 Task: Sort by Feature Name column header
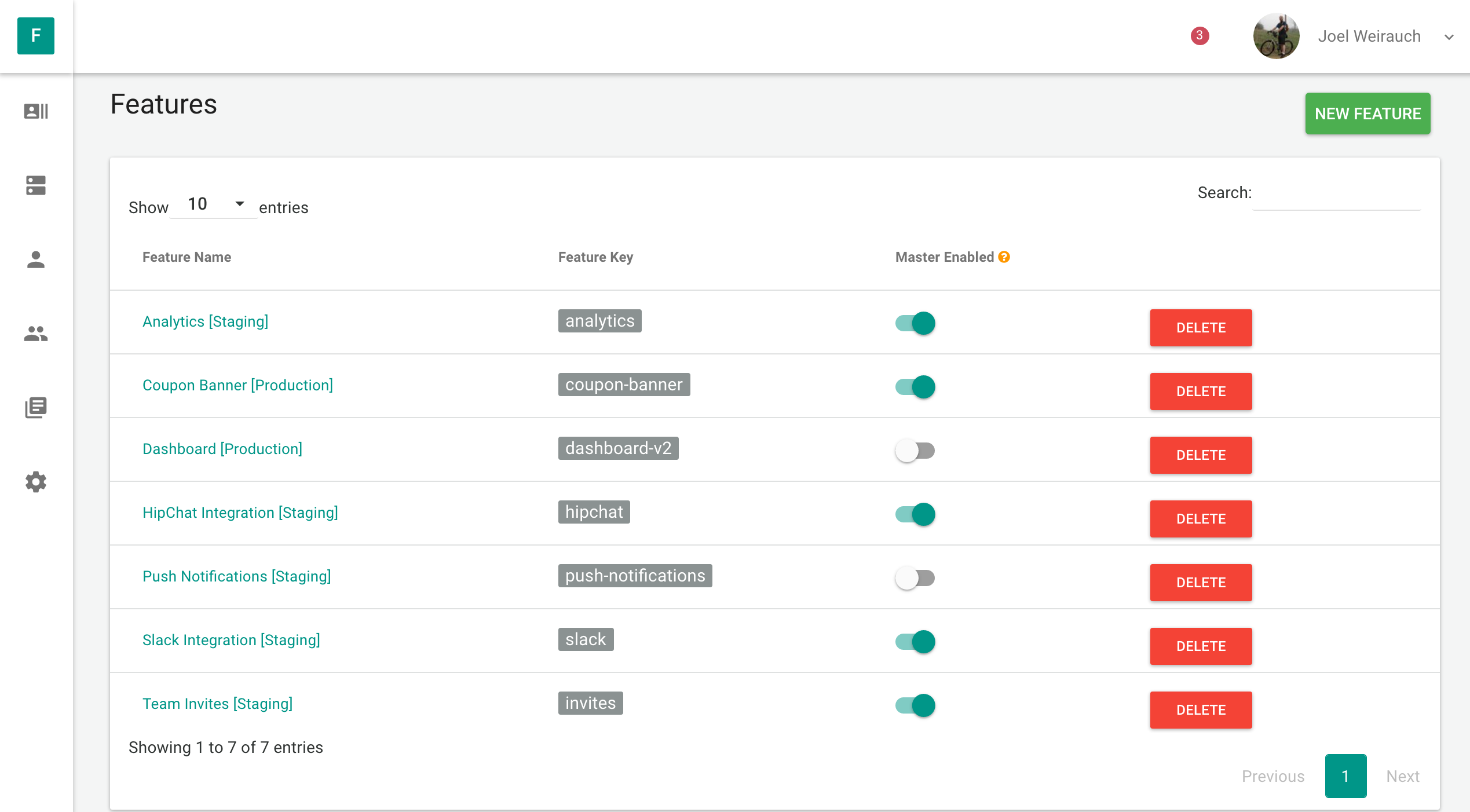[187, 257]
